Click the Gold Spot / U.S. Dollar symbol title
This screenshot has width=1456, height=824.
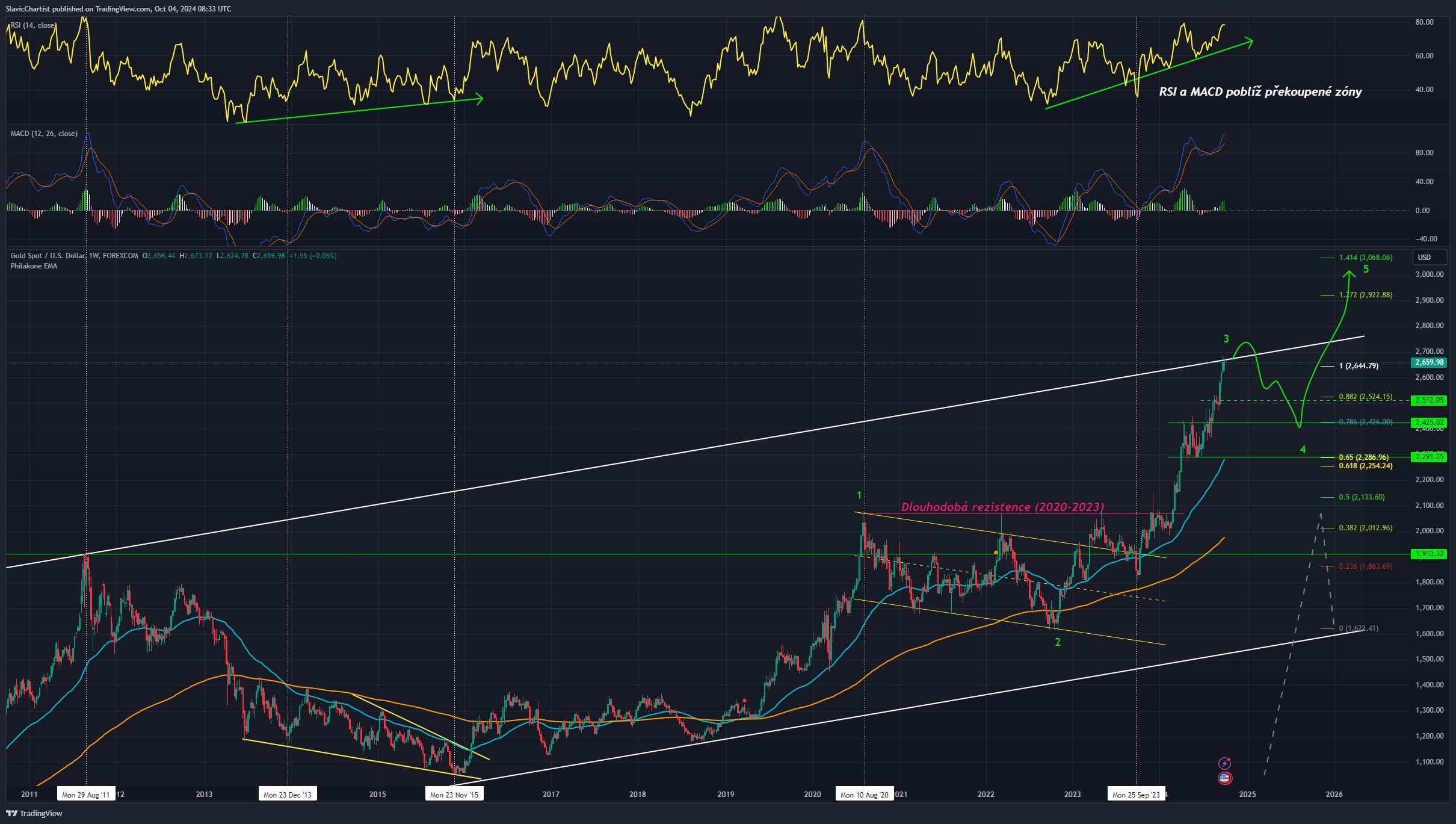tap(48, 256)
